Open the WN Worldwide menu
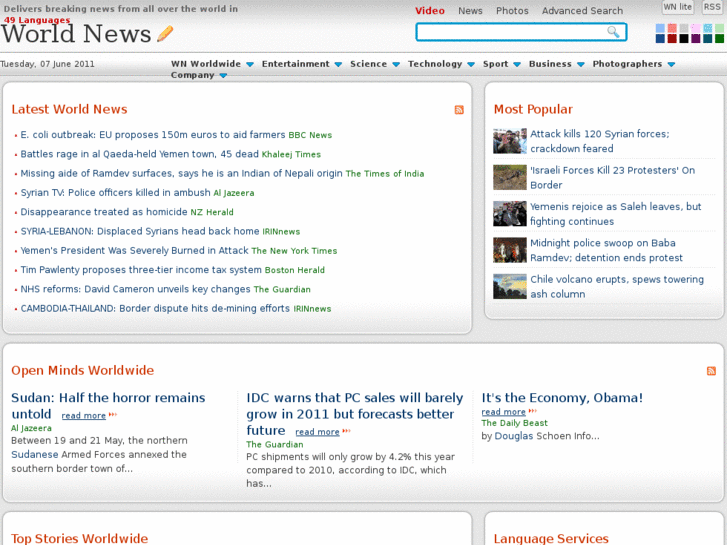The width and height of the screenshot is (727, 545). tap(206, 64)
